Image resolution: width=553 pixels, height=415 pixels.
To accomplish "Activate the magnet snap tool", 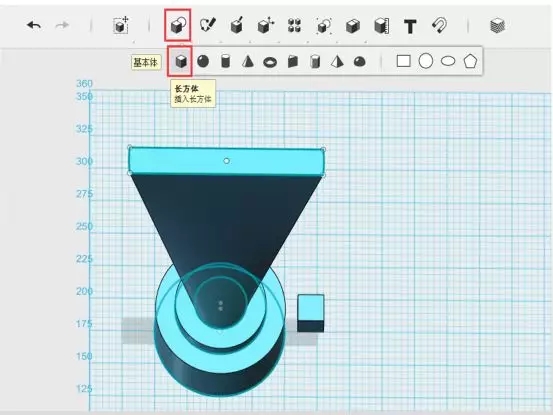I will 440,25.
